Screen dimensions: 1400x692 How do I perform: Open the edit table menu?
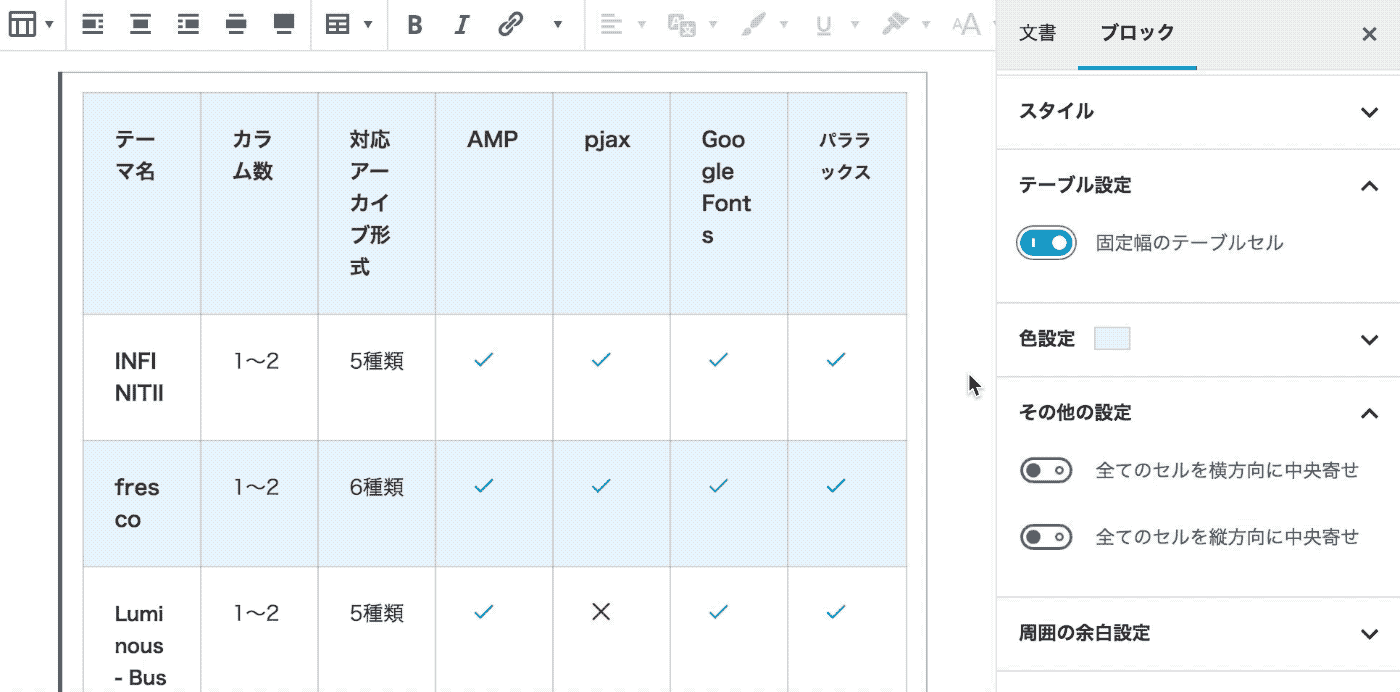(349, 25)
